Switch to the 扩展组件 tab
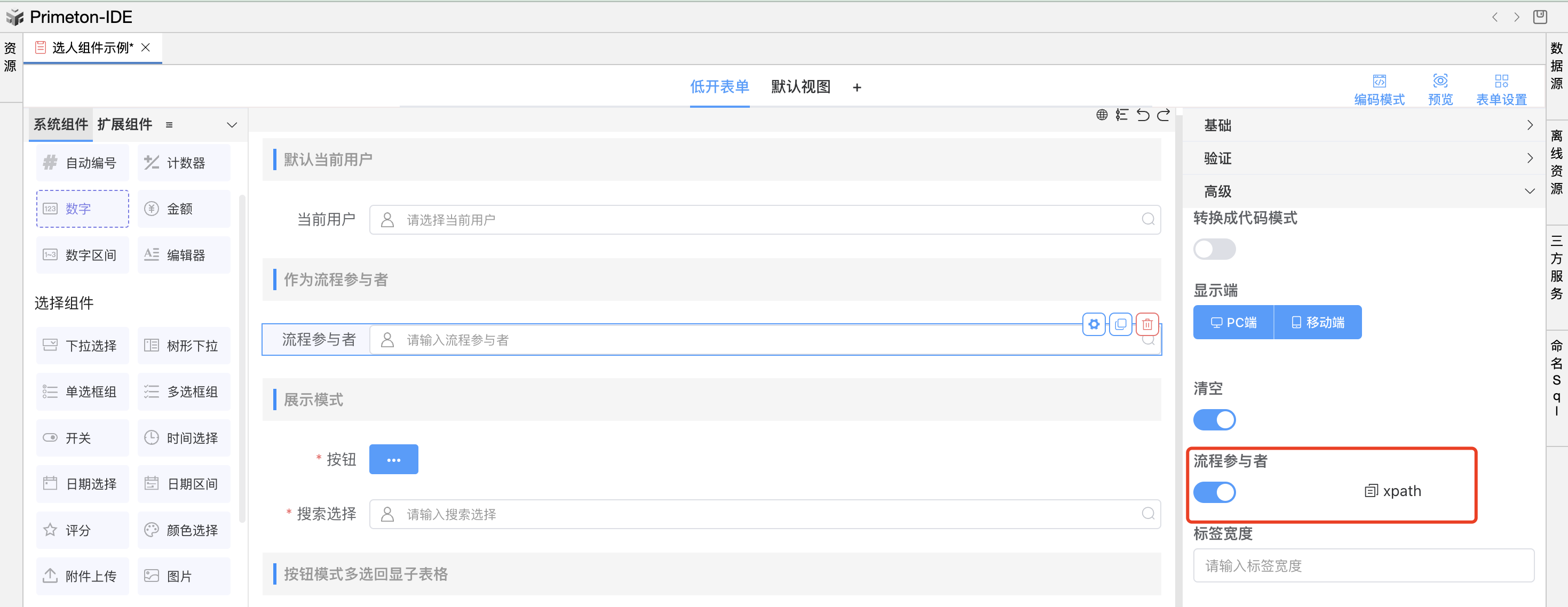 (x=125, y=125)
